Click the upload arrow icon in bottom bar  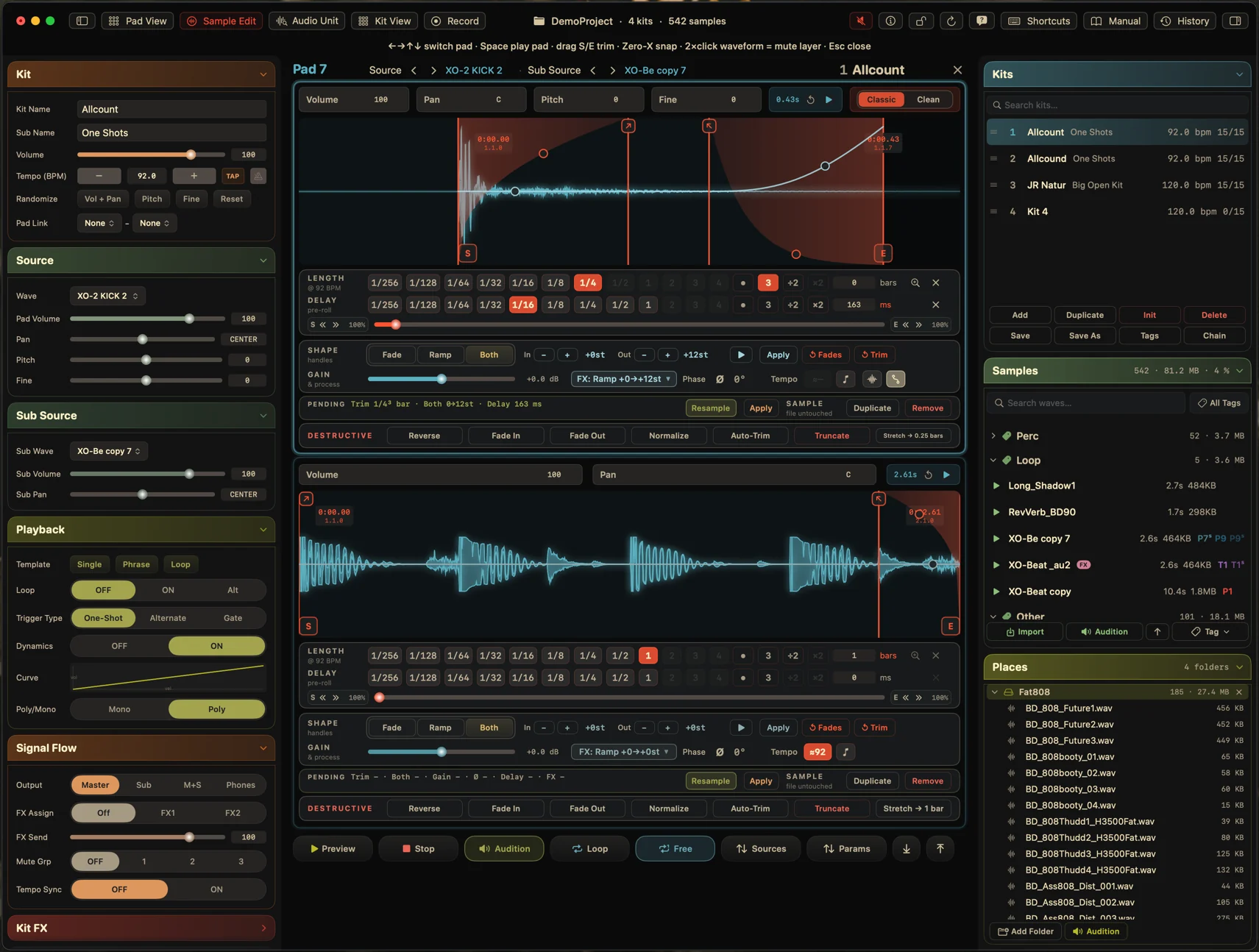coord(940,848)
